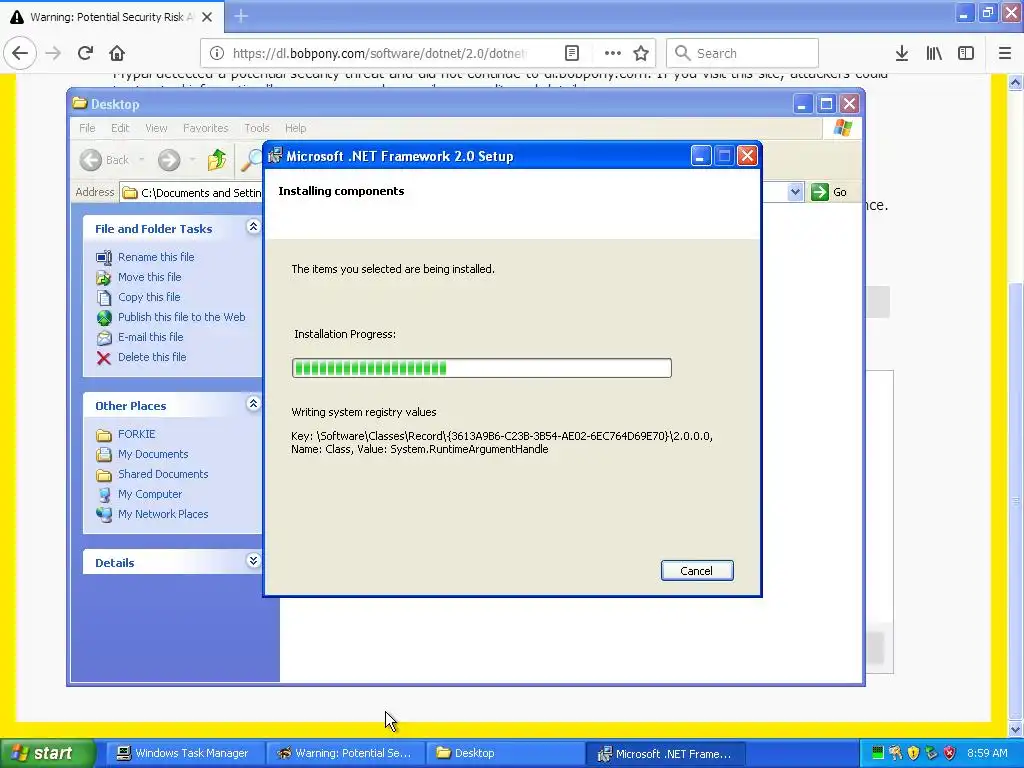1024x768 pixels.
Task: Click Rename this file
Action: 156,257
